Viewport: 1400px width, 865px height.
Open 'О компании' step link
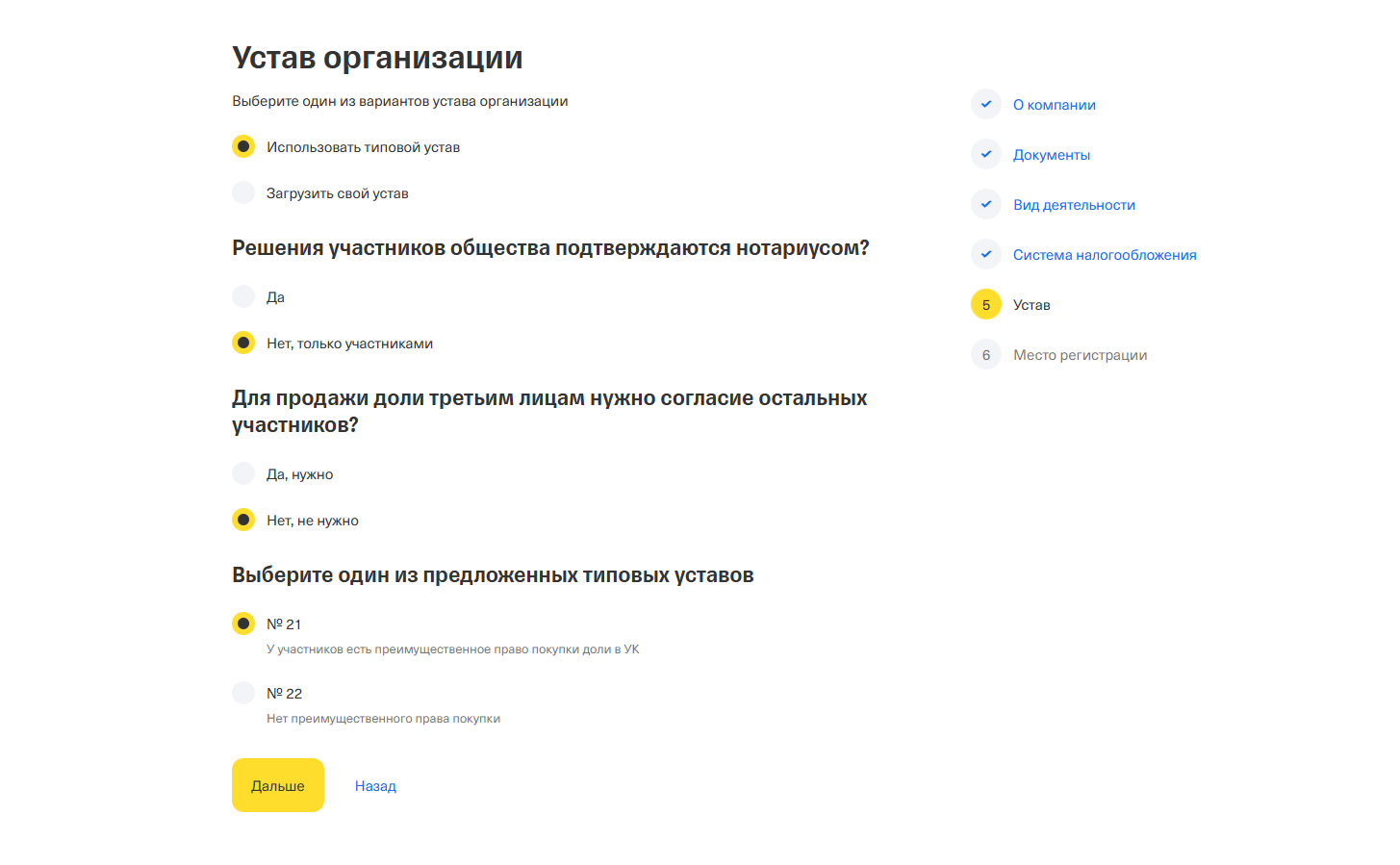point(1055,105)
